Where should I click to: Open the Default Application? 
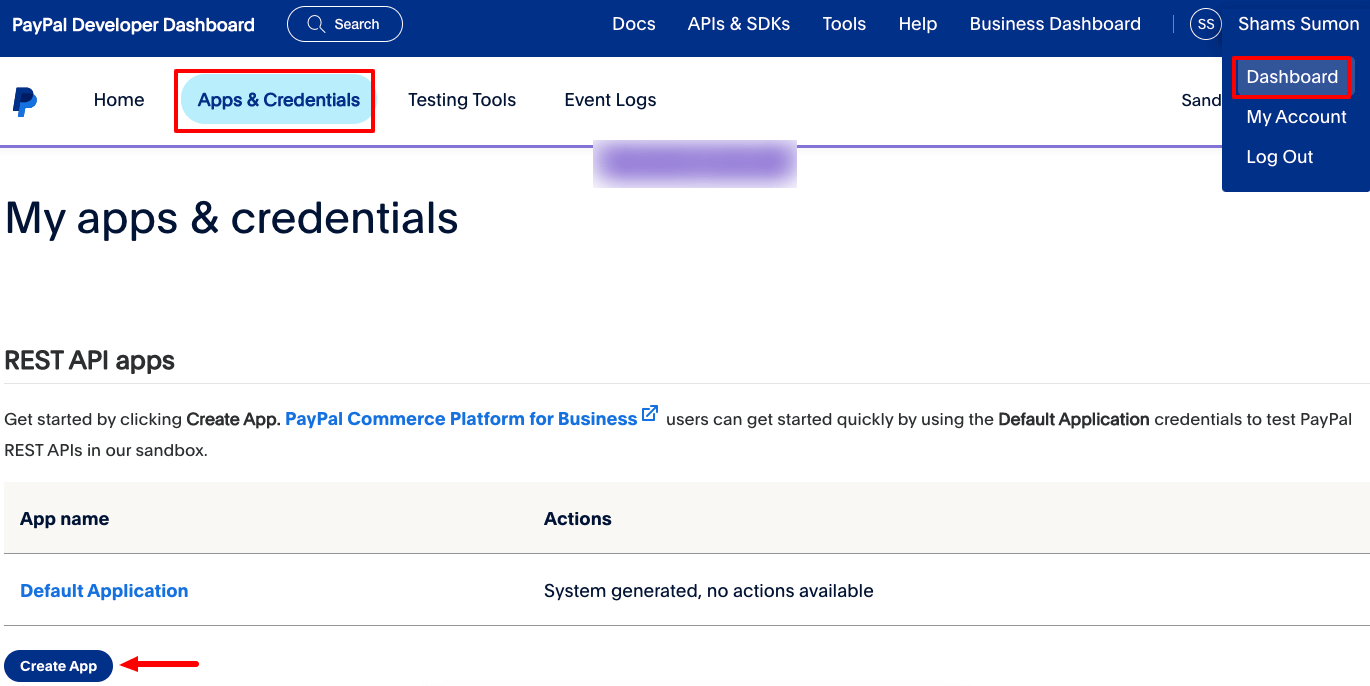(x=104, y=590)
